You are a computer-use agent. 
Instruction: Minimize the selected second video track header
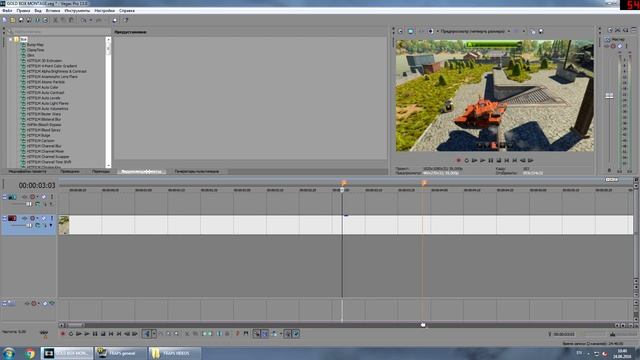(x=5, y=218)
